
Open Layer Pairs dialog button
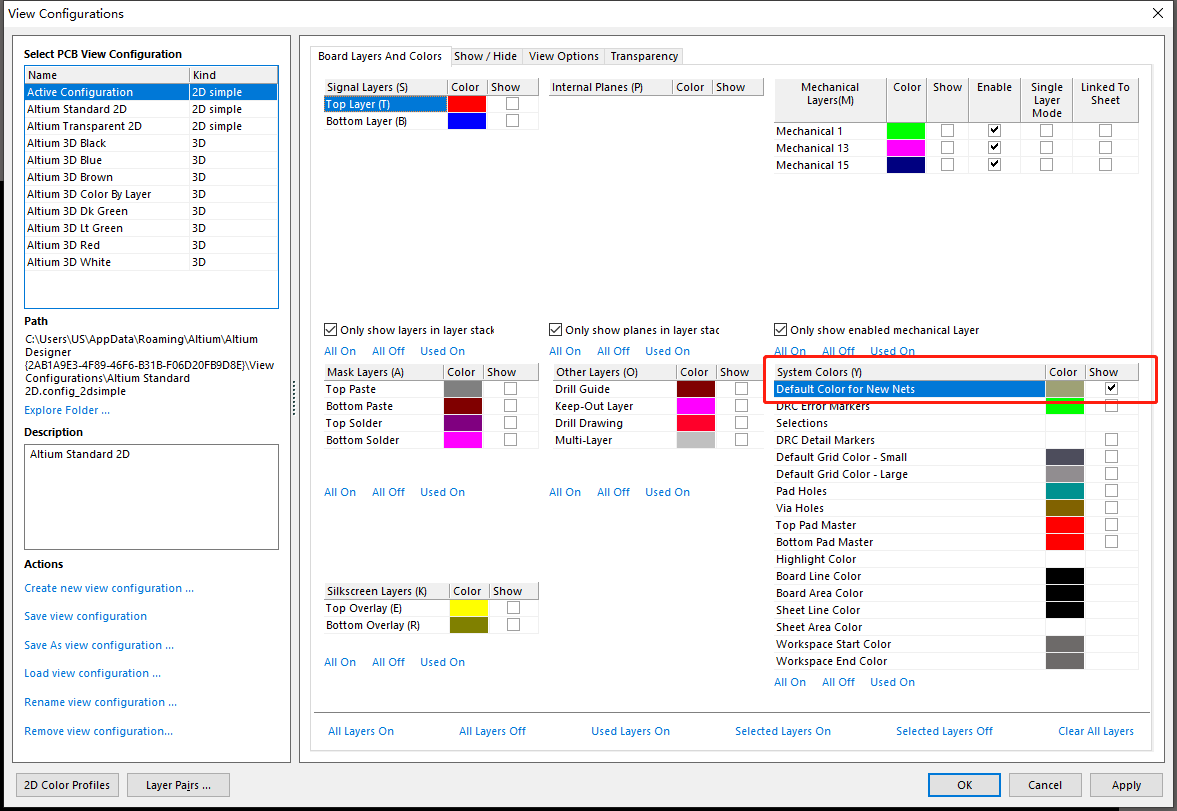click(x=179, y=785)
